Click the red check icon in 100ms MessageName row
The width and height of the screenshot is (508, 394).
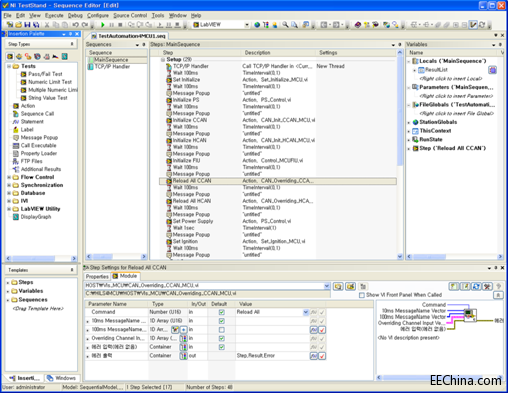tap(322, 330)
